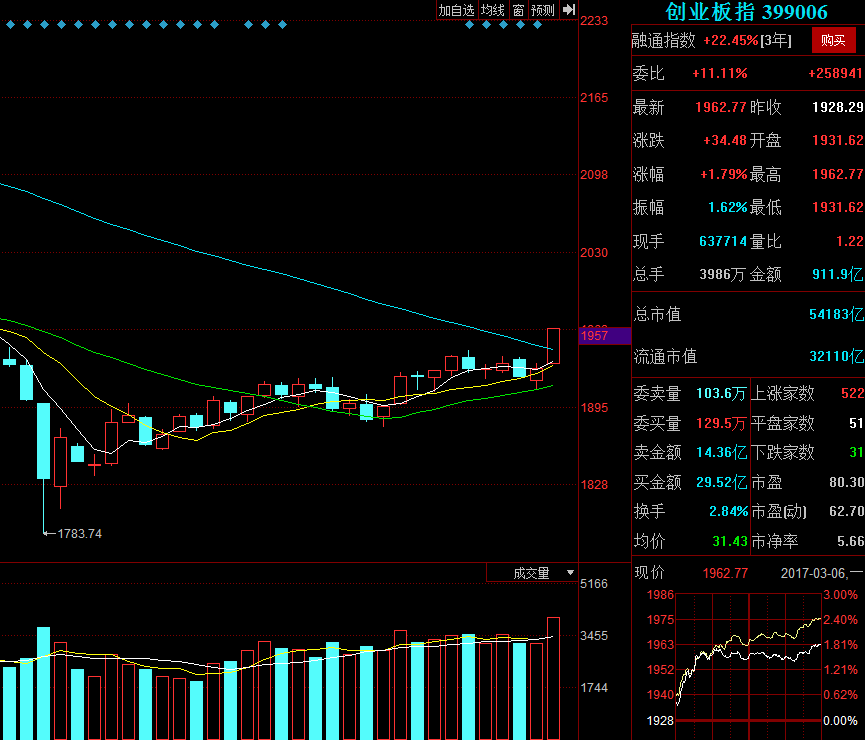Click the 上涨家数 count 522
Screen dimensions: 865x740
(x=852, y=393)
